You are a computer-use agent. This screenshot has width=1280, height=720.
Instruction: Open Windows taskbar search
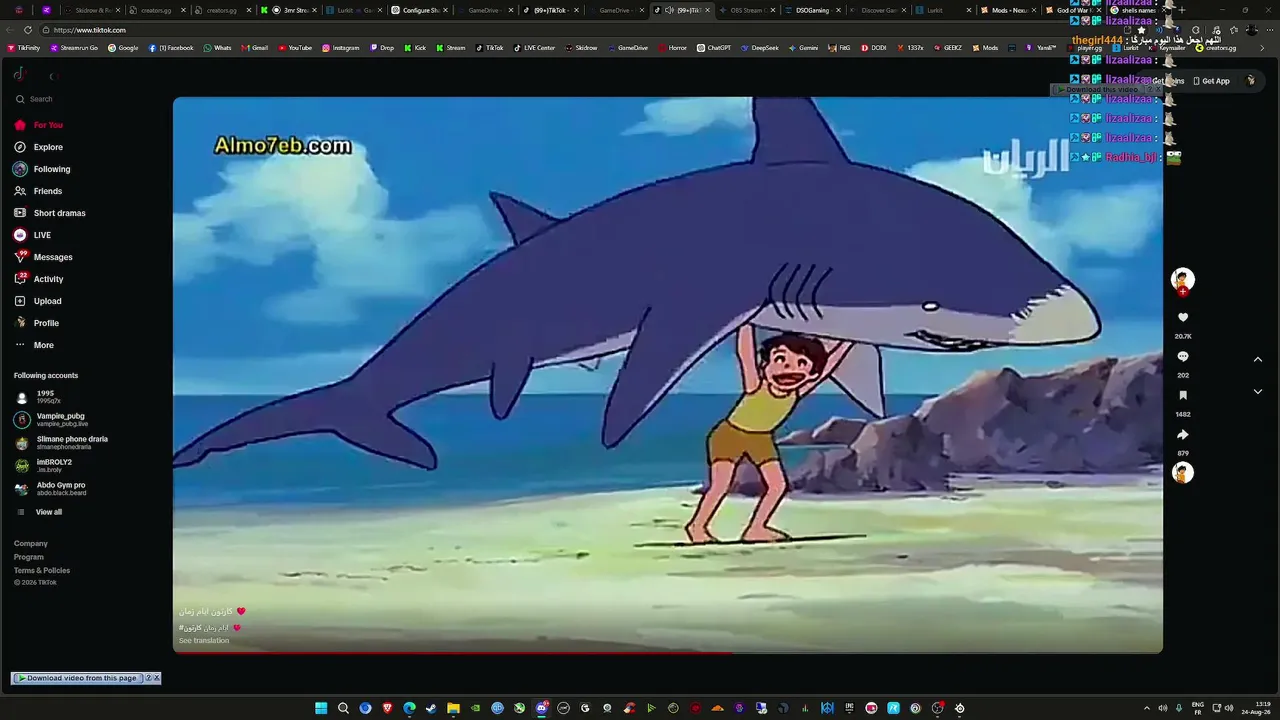(343, 708)
